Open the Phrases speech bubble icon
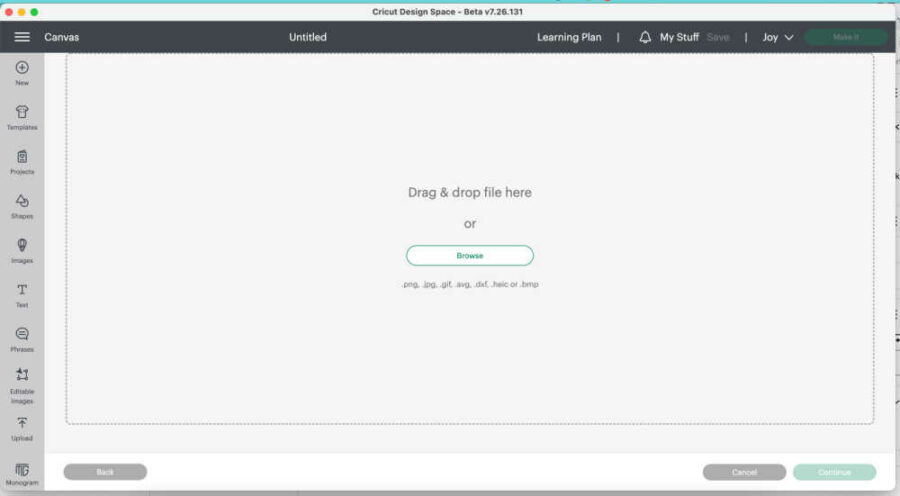The image size is (900, 496). coord(22,335)
